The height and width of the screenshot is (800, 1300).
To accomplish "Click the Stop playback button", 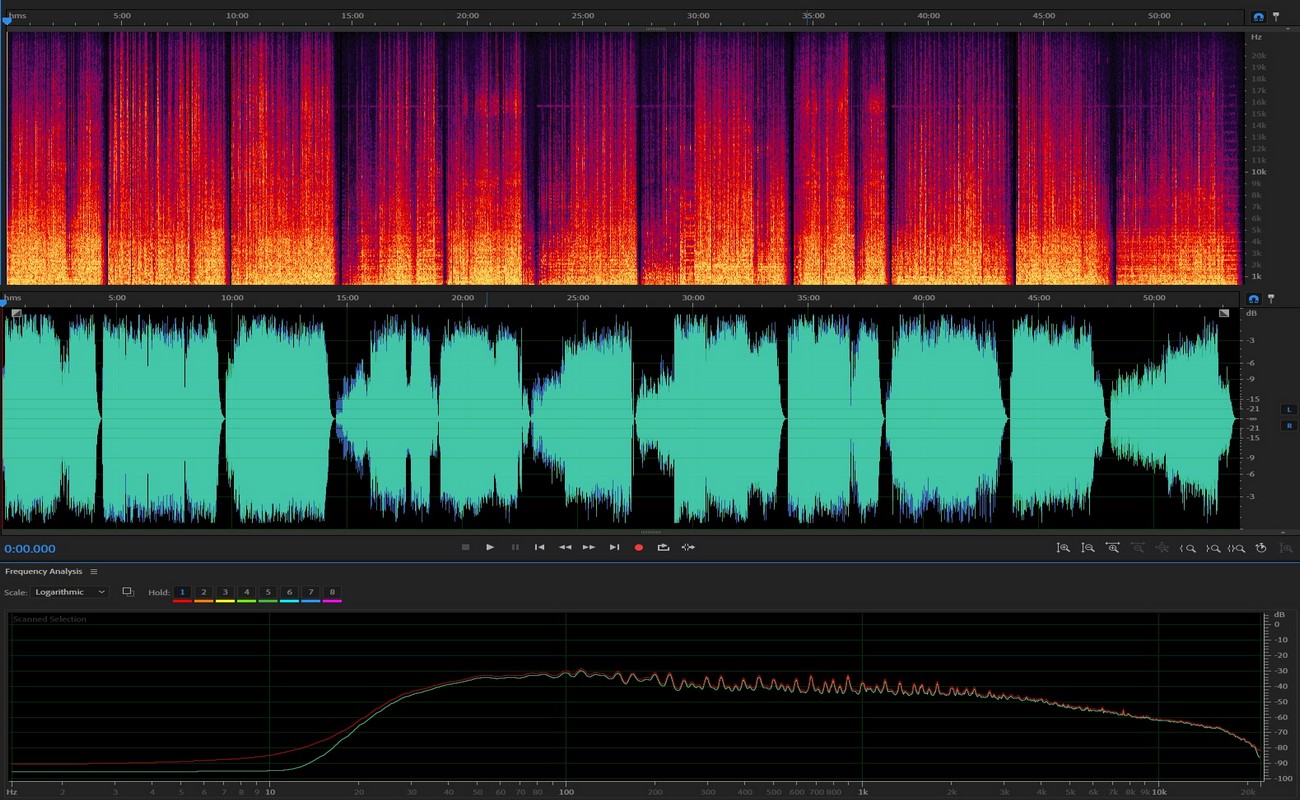I will 465,547.
